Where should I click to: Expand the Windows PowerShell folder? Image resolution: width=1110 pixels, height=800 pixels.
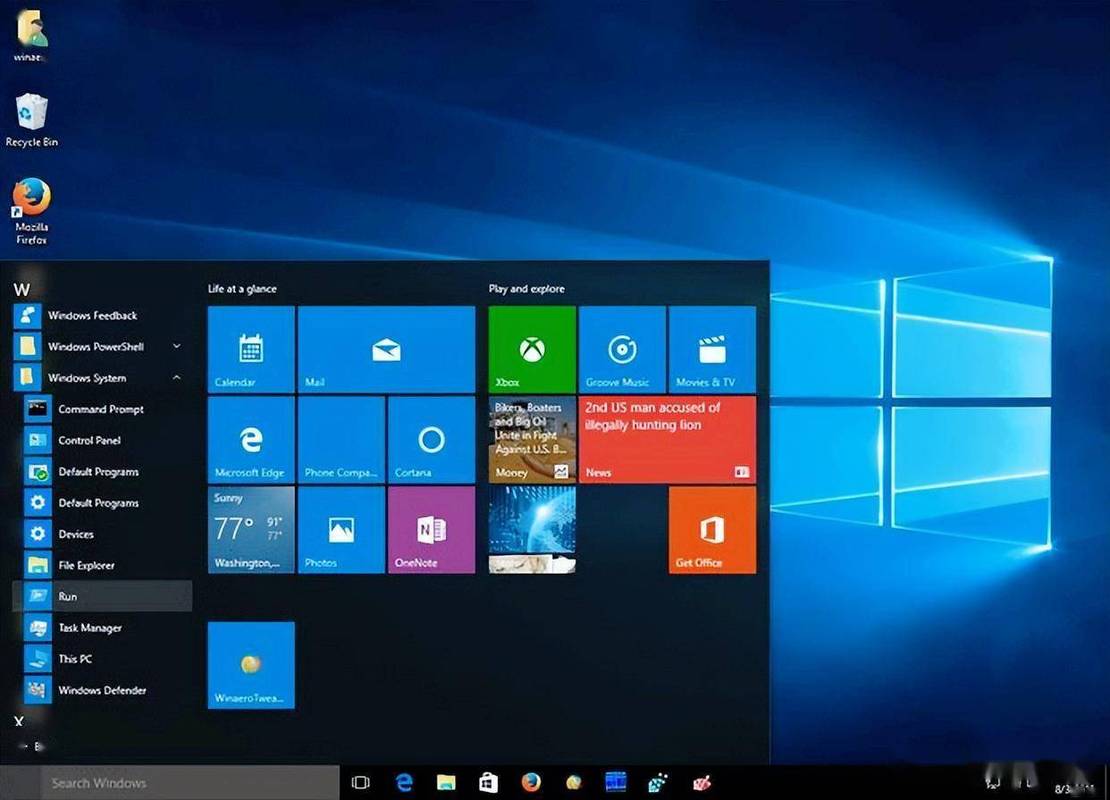[x=177, y=346]
